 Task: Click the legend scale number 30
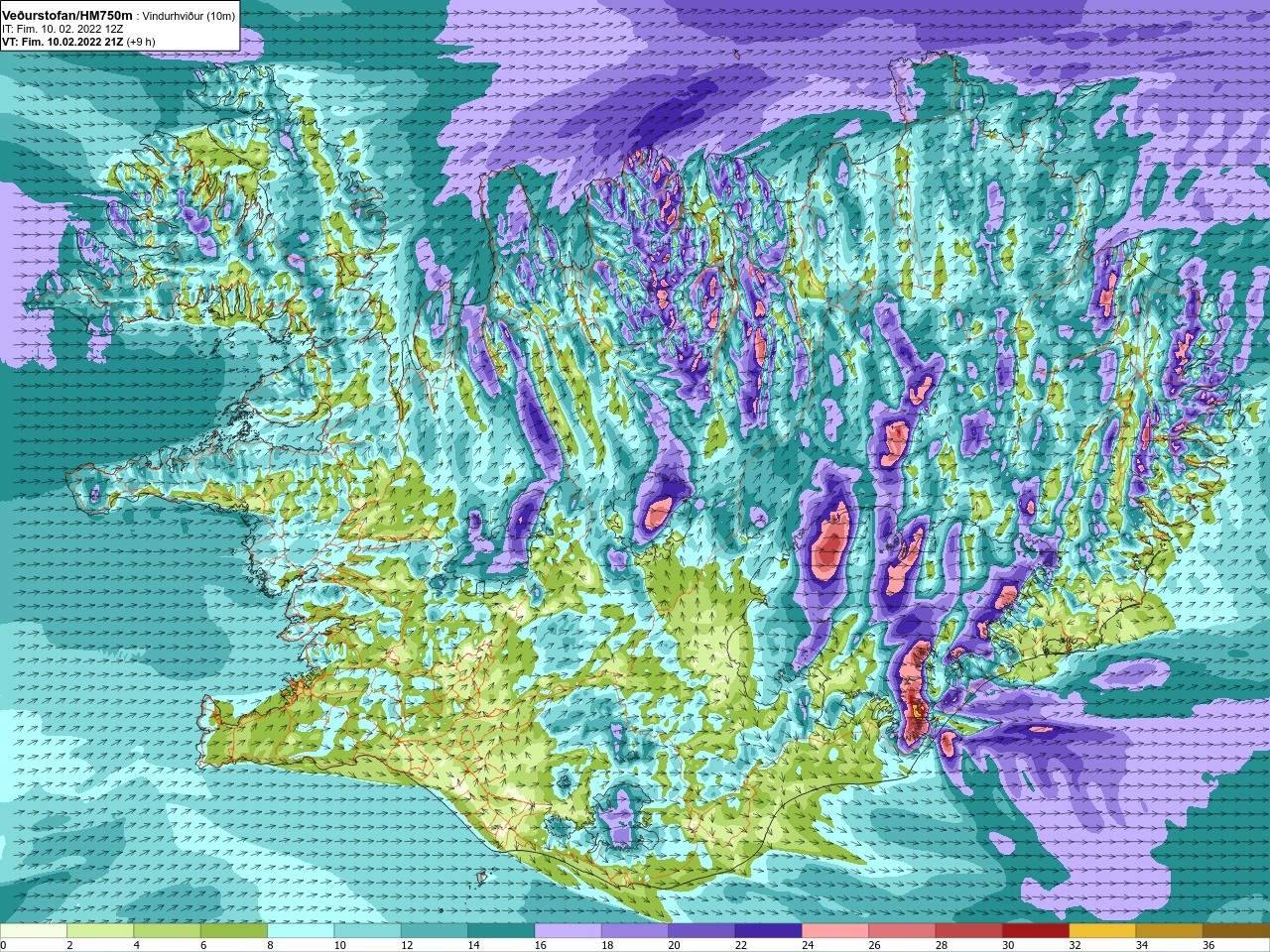(x=1008, y=945)
